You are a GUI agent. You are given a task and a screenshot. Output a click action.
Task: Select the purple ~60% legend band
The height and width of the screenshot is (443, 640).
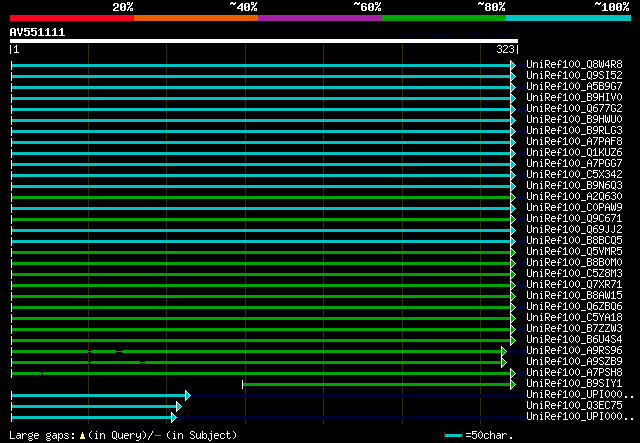[x=319, y=17]
